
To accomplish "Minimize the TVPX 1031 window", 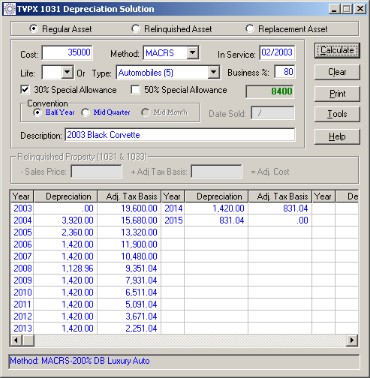I will click(334, 9).
